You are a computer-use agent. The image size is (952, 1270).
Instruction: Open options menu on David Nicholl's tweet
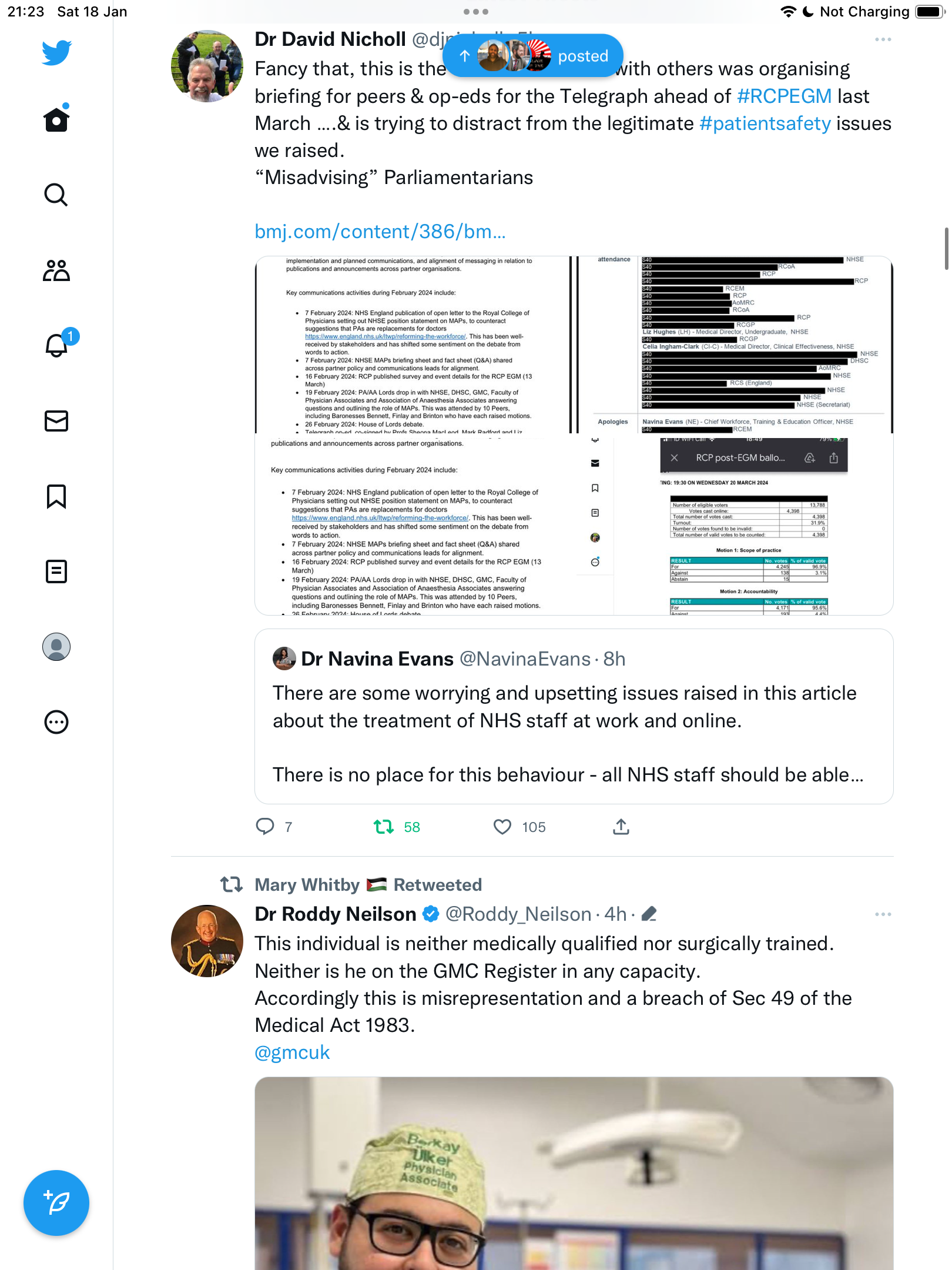[883, 39]
